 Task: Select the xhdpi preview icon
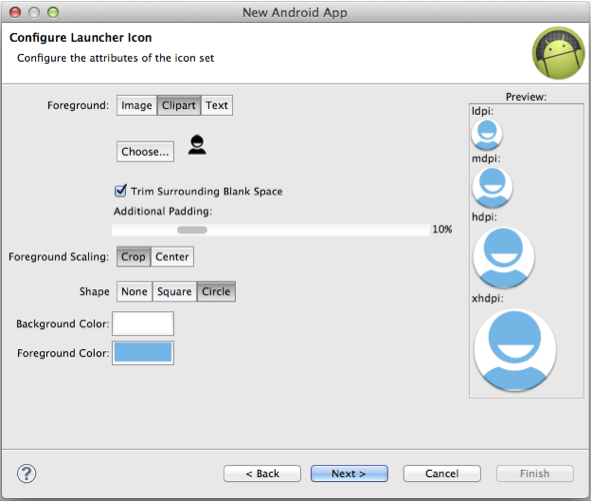(514, 350)
